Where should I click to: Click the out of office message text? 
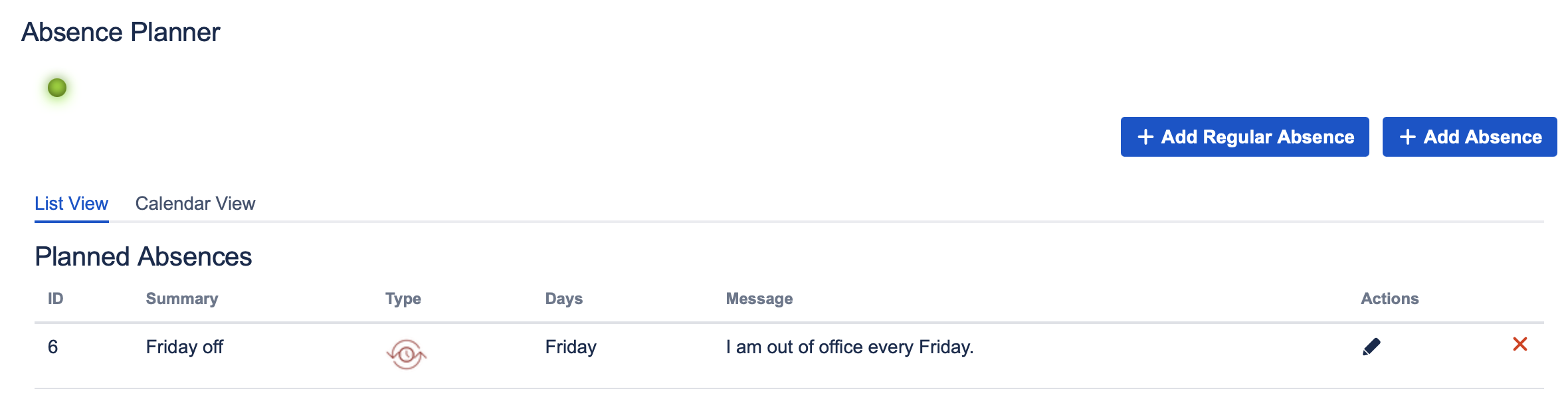[850, 347]
